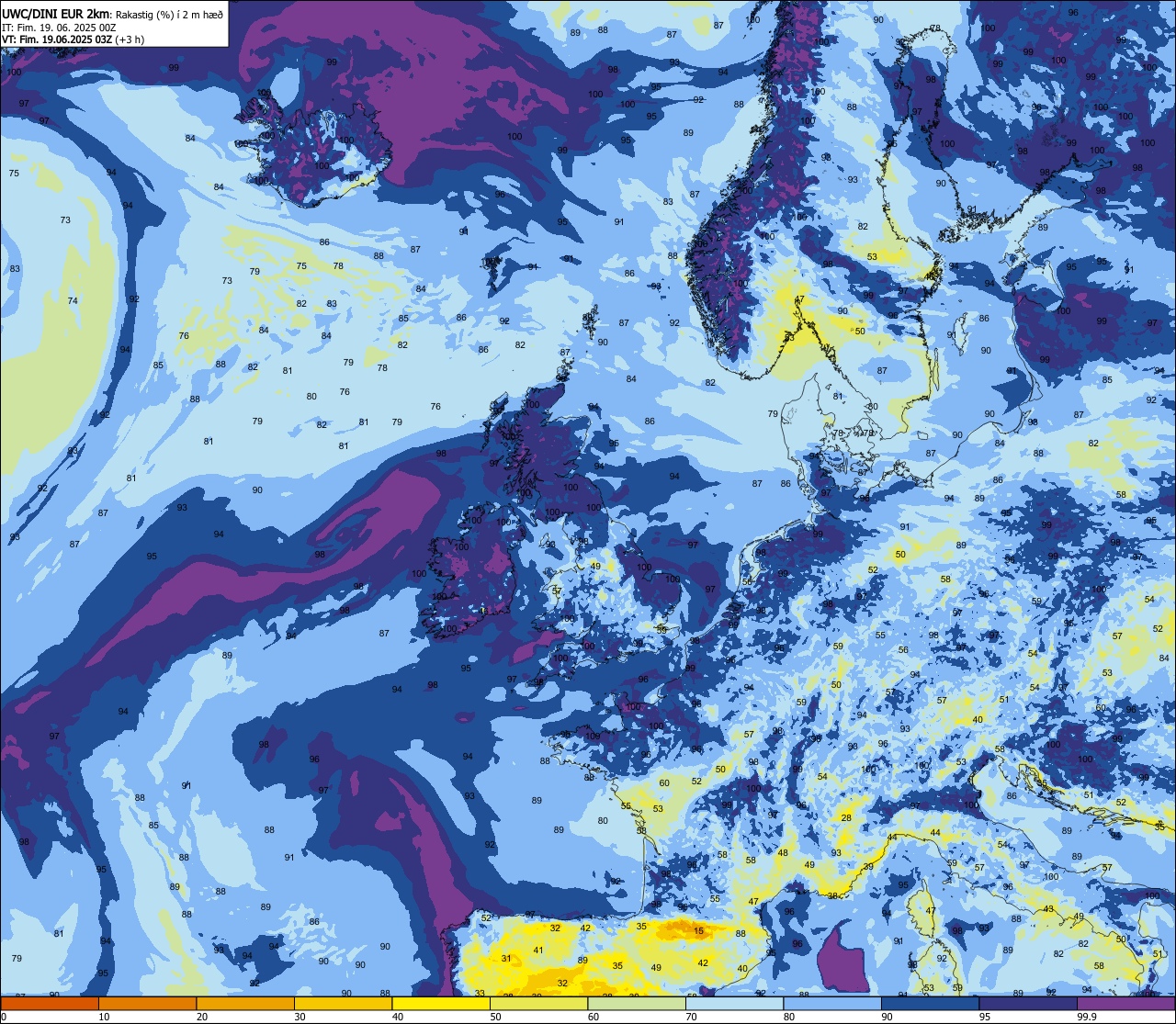Click the "15" humidity value over Spain
The height and width of the screenshot is (1024, 1176).
pos(699,931)
